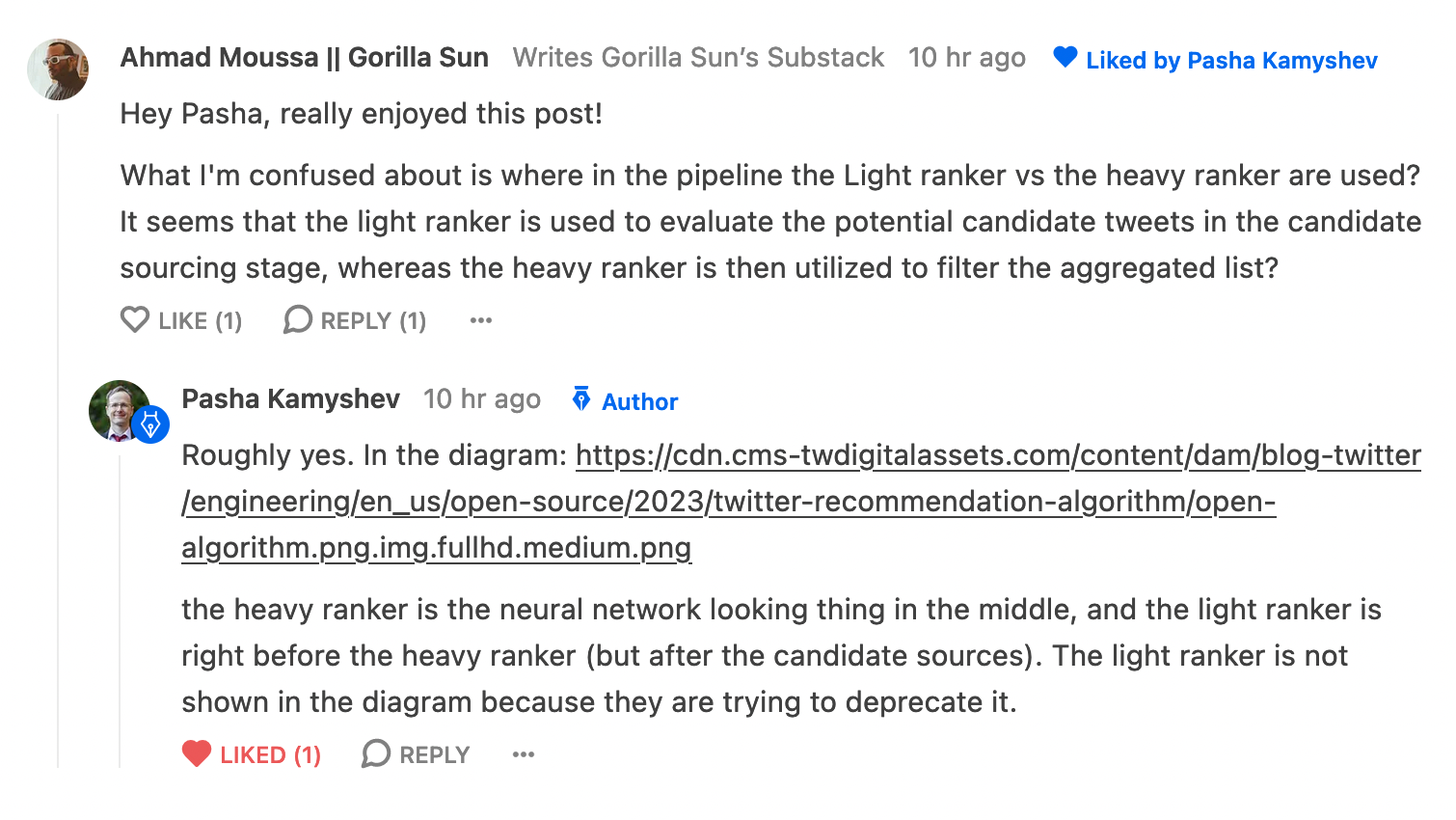Image resolution: width=1456 pixels, height=820 pixels.
Task: Click the pen nib Author badge icon
Action: pos(581,398)
